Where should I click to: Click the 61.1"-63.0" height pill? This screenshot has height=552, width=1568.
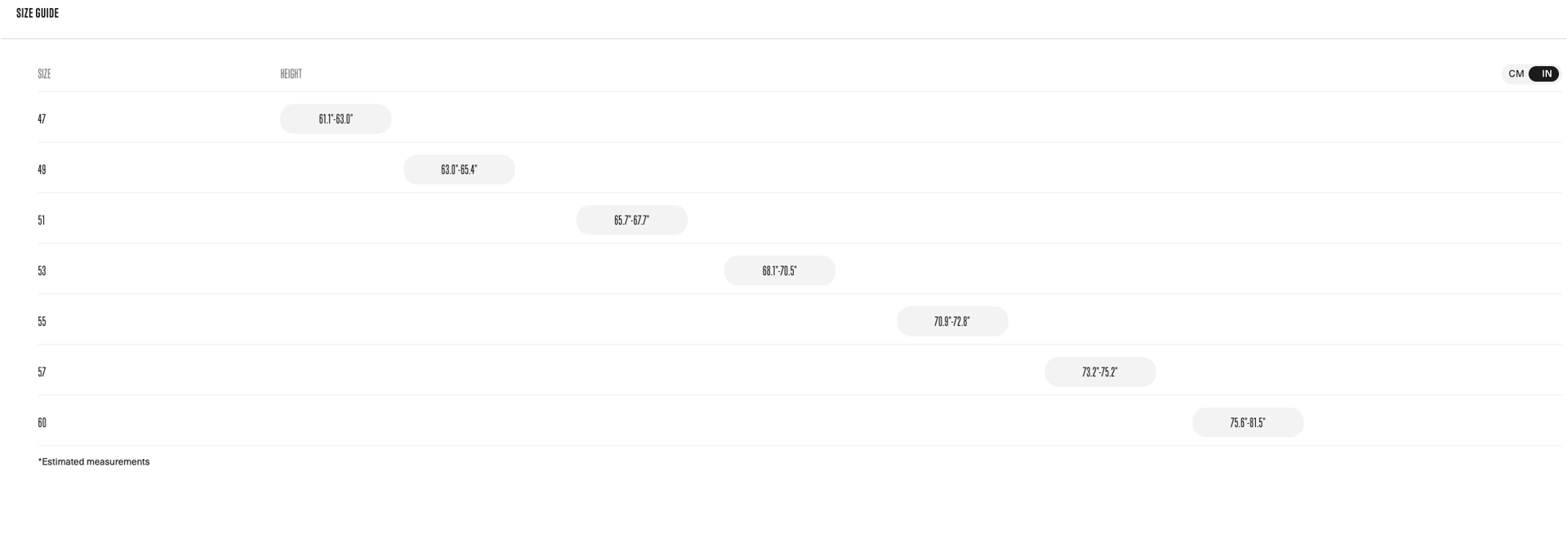click(336, 119)
